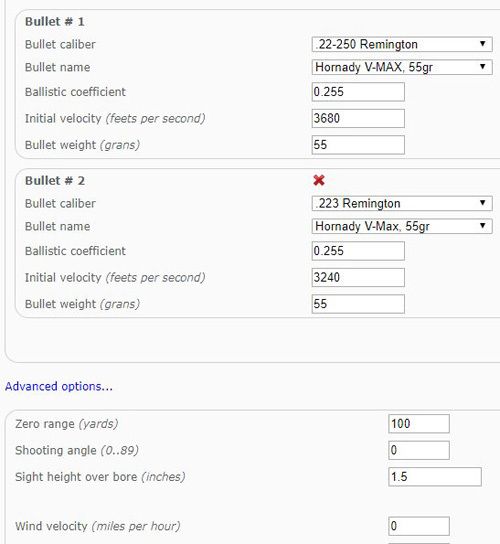This screenshot has width=500, height=544.
Task: Open Bullet #1 caliber dropdown (.22-250 Remington)
Action: click(x=402, y=44)
